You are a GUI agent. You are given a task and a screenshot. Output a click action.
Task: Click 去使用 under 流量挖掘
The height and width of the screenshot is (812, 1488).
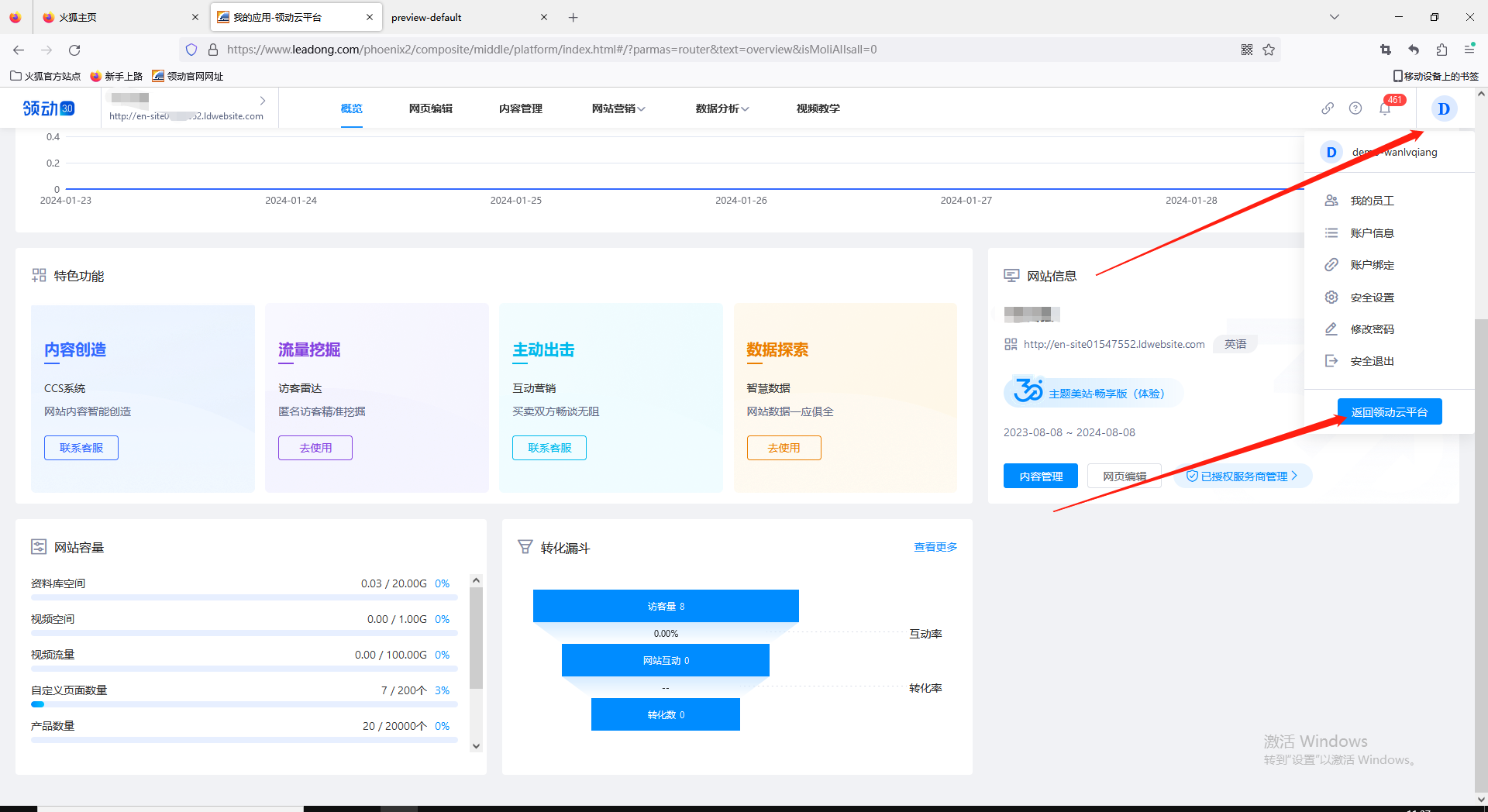pyautogui.click(x=315, y=448)
